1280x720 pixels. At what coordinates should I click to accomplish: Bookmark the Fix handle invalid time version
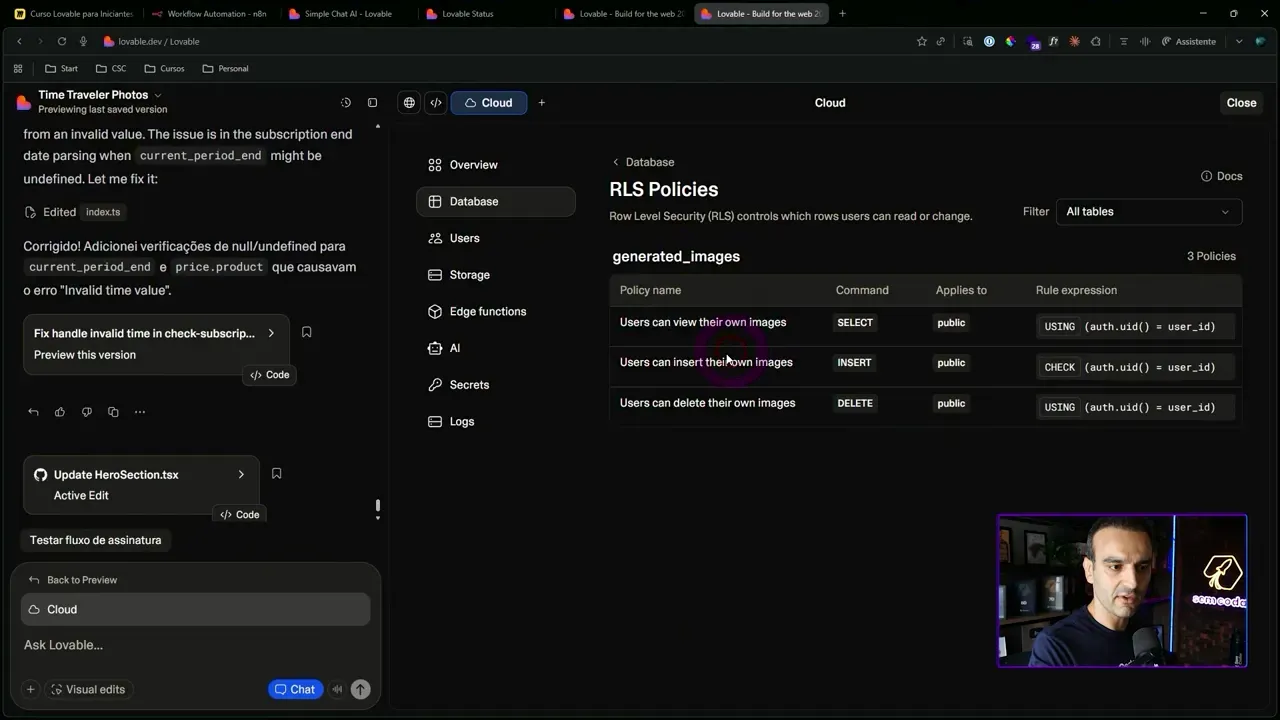pyautogui.click(x=307, y=332)
